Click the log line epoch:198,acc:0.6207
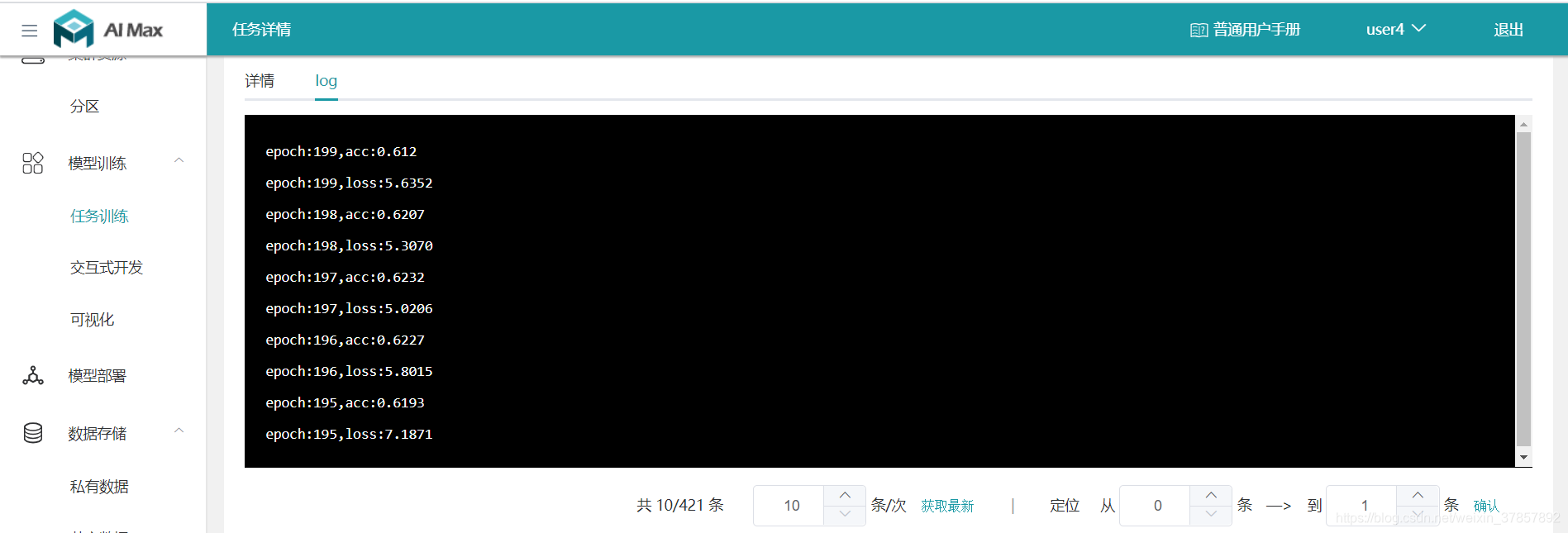Screen dimensions: 1568x533 [x=345, y=214]
